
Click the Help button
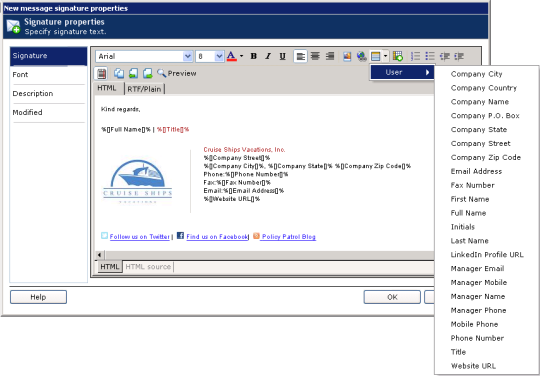38,297
